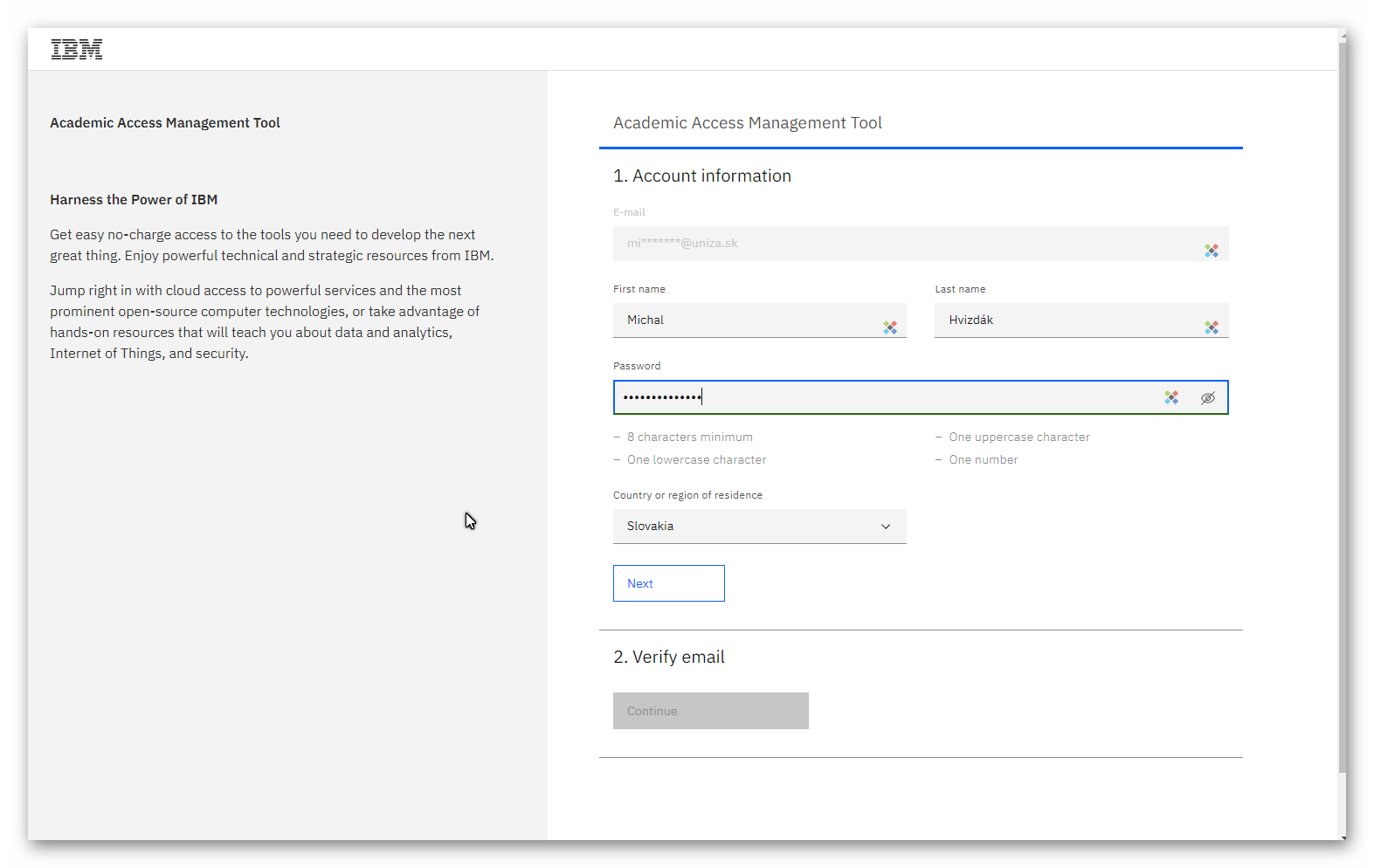Show the password with the eye icon
Viewport: 1374px width, 868px height.
click(1208, 398)
